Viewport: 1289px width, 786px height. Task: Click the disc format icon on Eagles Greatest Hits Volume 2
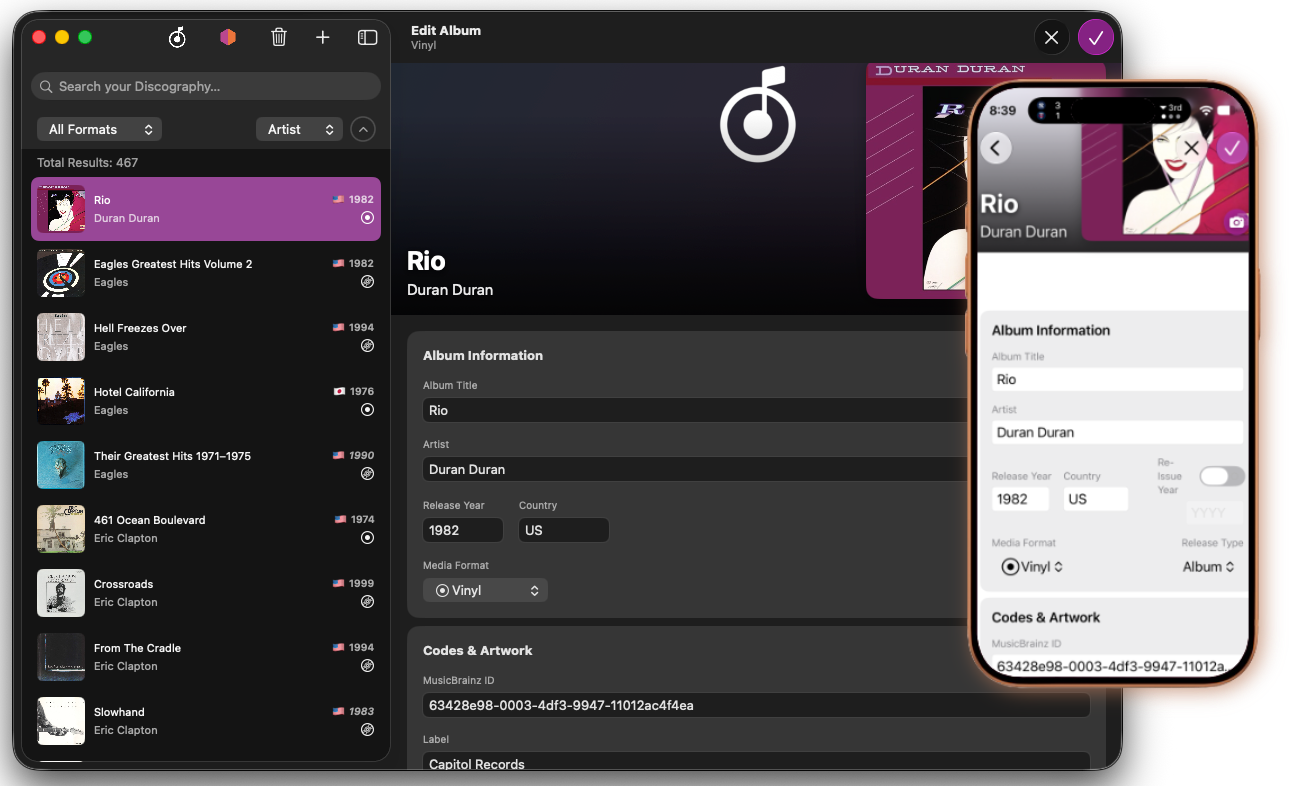pos(367,282)
